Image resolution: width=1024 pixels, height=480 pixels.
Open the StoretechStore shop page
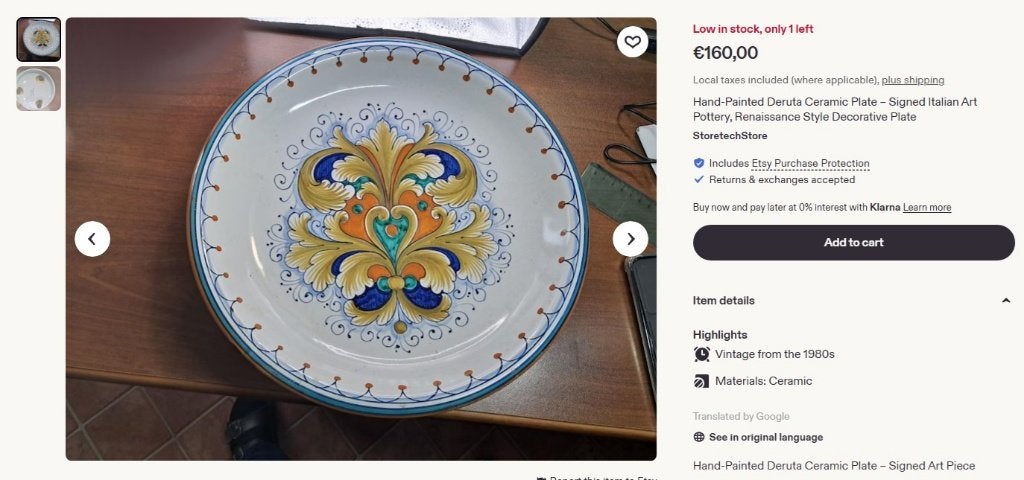pyautogui.click(x=730, y=136)
